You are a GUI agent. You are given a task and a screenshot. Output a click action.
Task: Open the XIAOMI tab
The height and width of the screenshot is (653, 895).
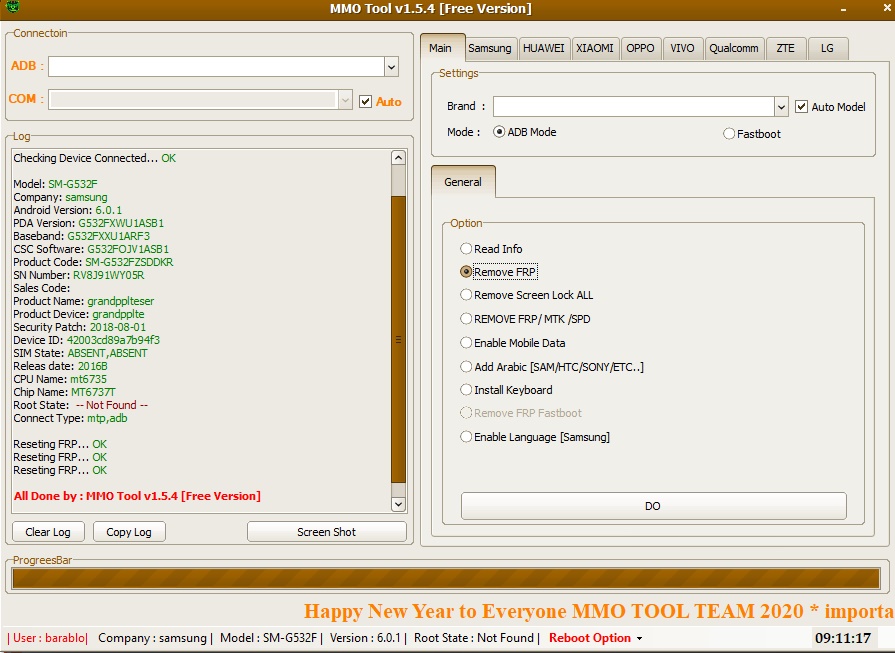pos(595,49)
